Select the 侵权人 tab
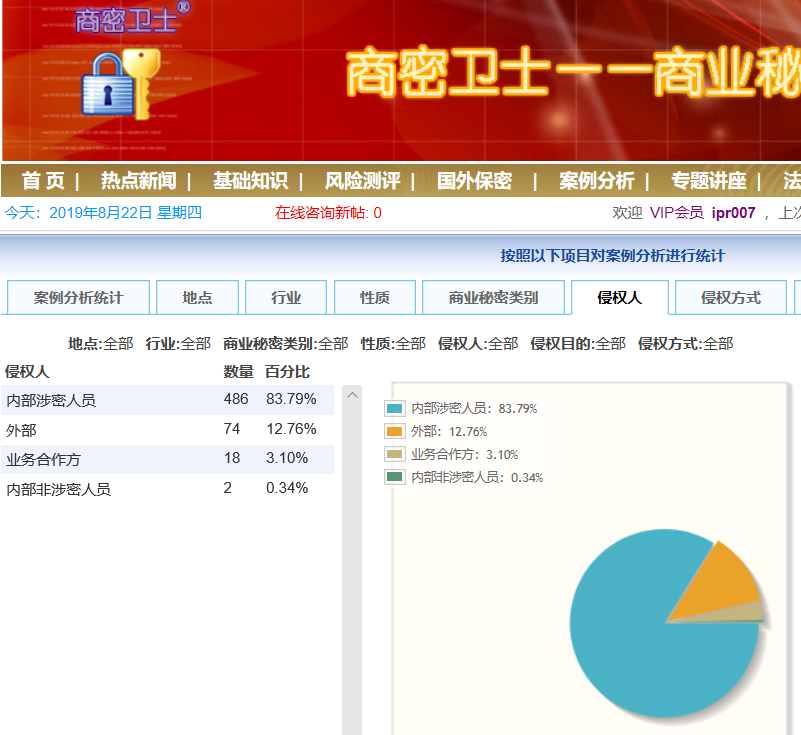 coord(620,297)
